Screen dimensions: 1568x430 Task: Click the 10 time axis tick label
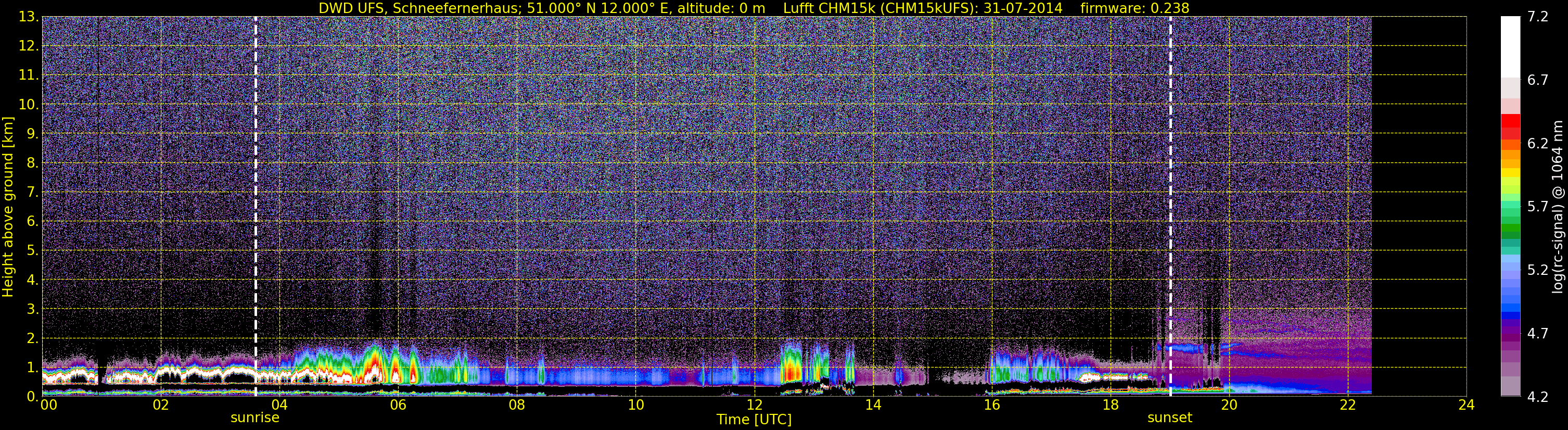(635, 405)
